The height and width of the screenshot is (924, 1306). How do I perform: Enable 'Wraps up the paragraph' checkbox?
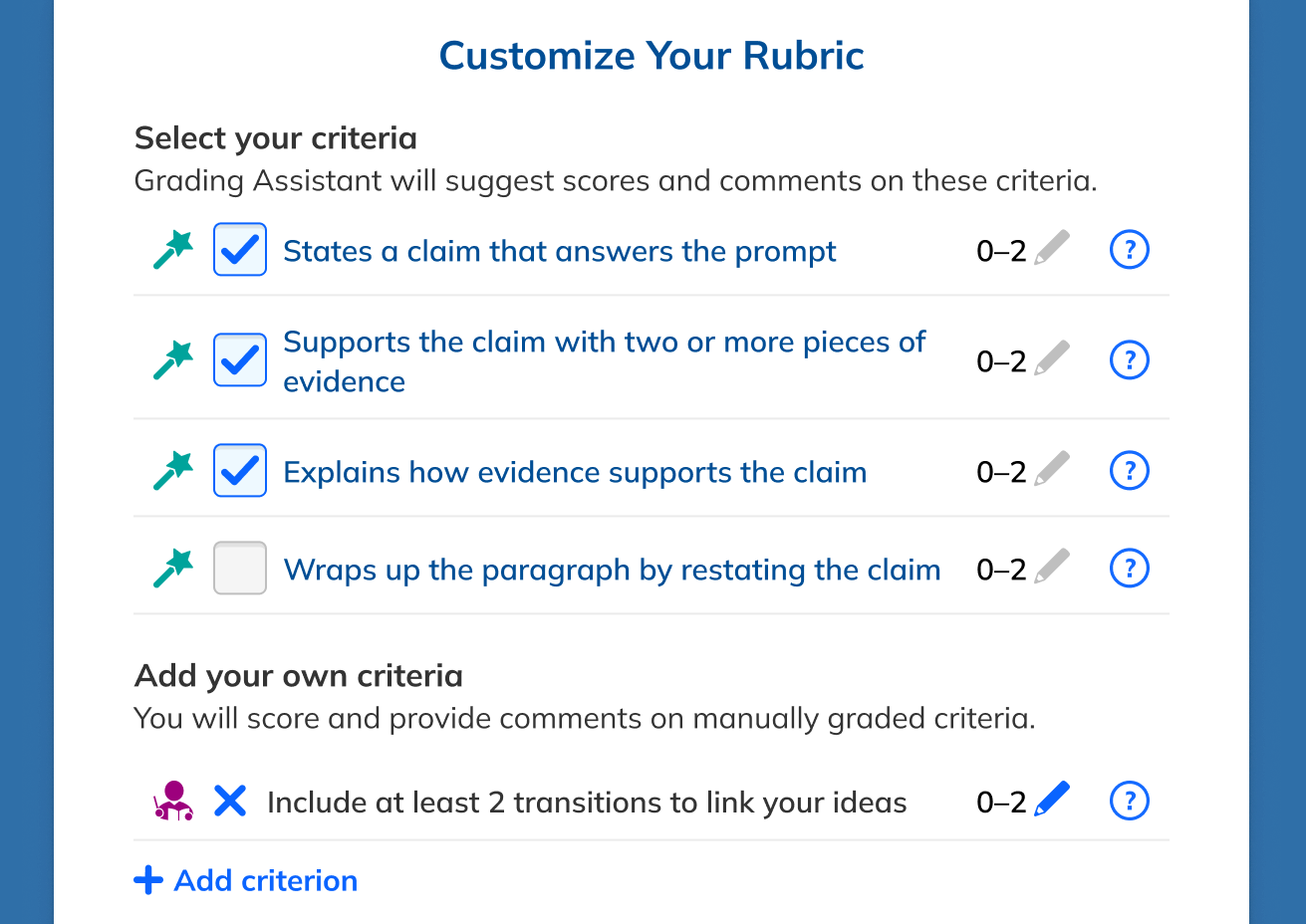click(x=240, y=569)
